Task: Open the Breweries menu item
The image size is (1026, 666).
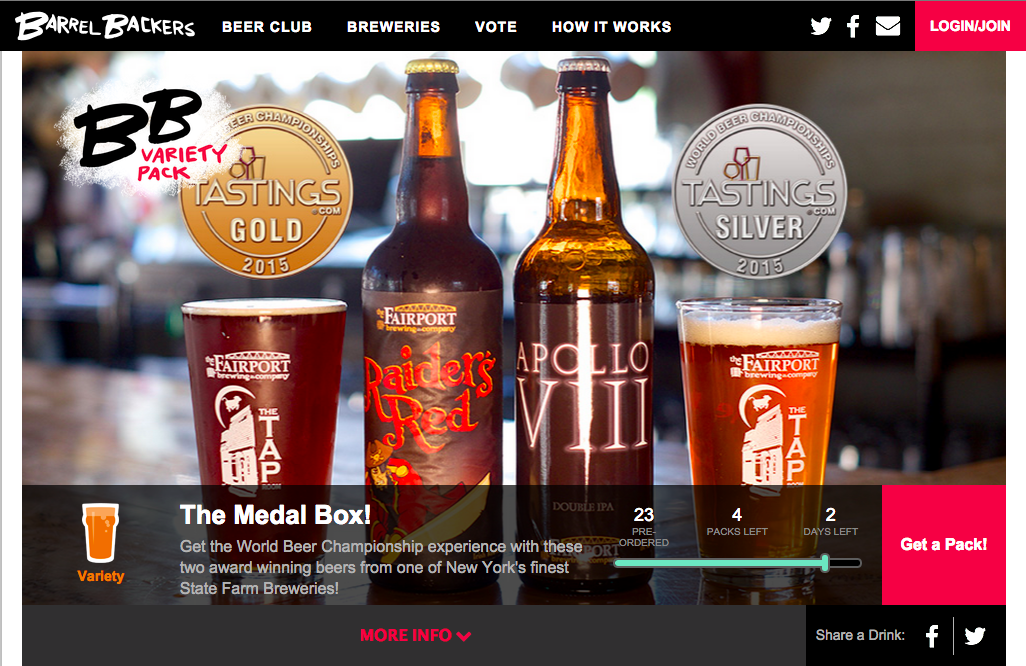Action: (x=393, y=27)
